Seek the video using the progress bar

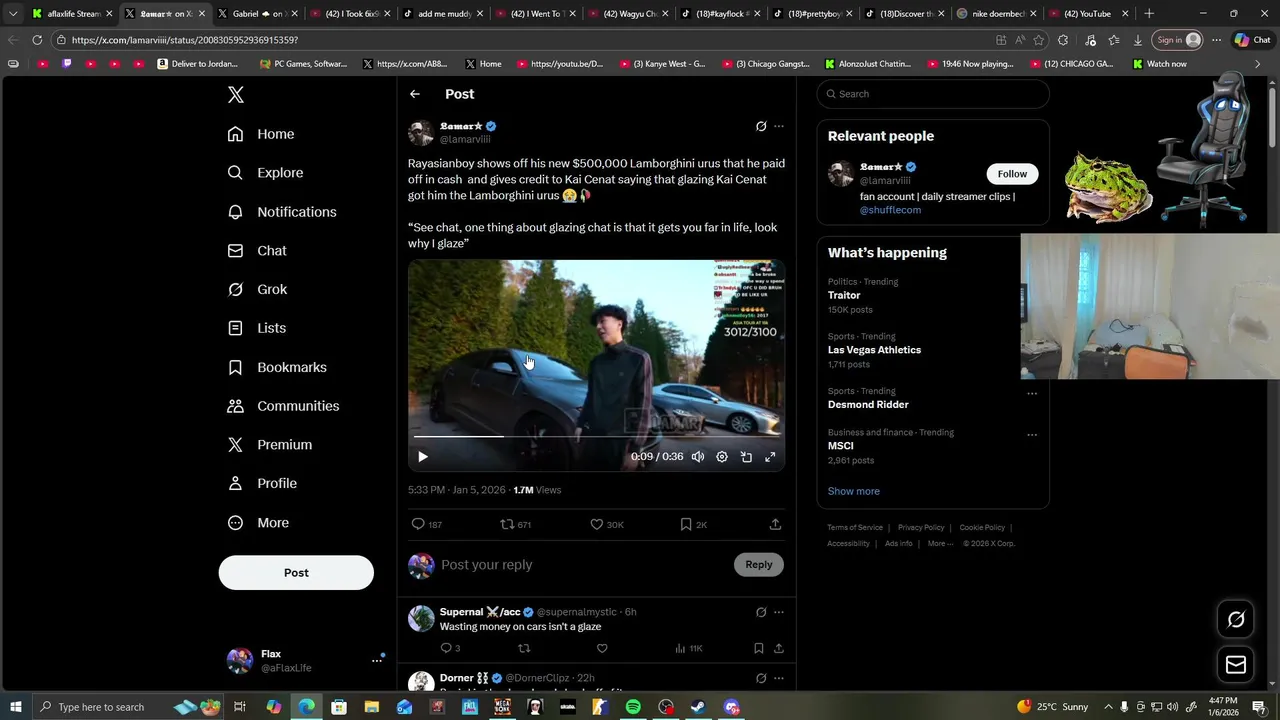pyautogui.click(x=597, y=436)
